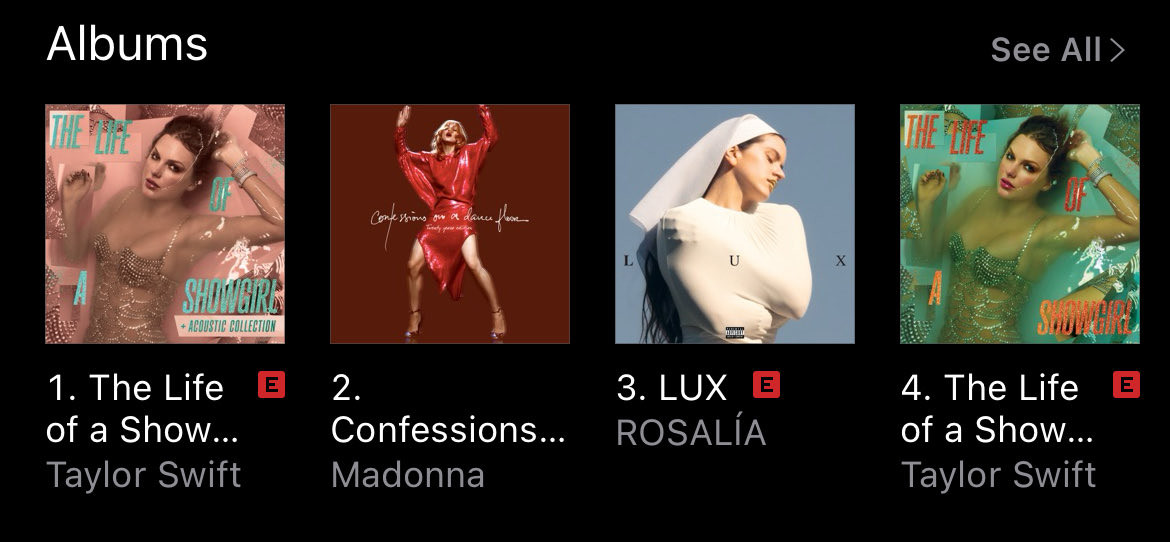This screenshot has width=1170, height=542.
Task: Click parental advisory label on LUX cover
Action: [735, 332]
